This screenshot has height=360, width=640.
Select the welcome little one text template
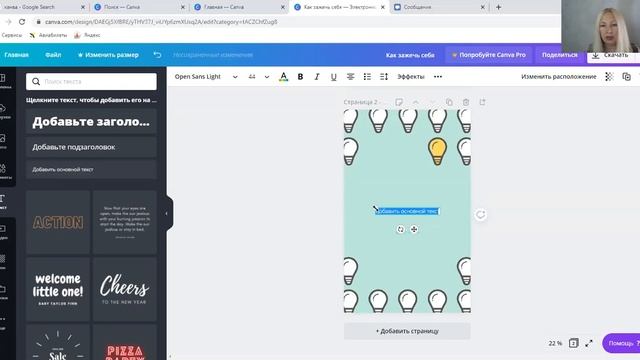point(58,290)
